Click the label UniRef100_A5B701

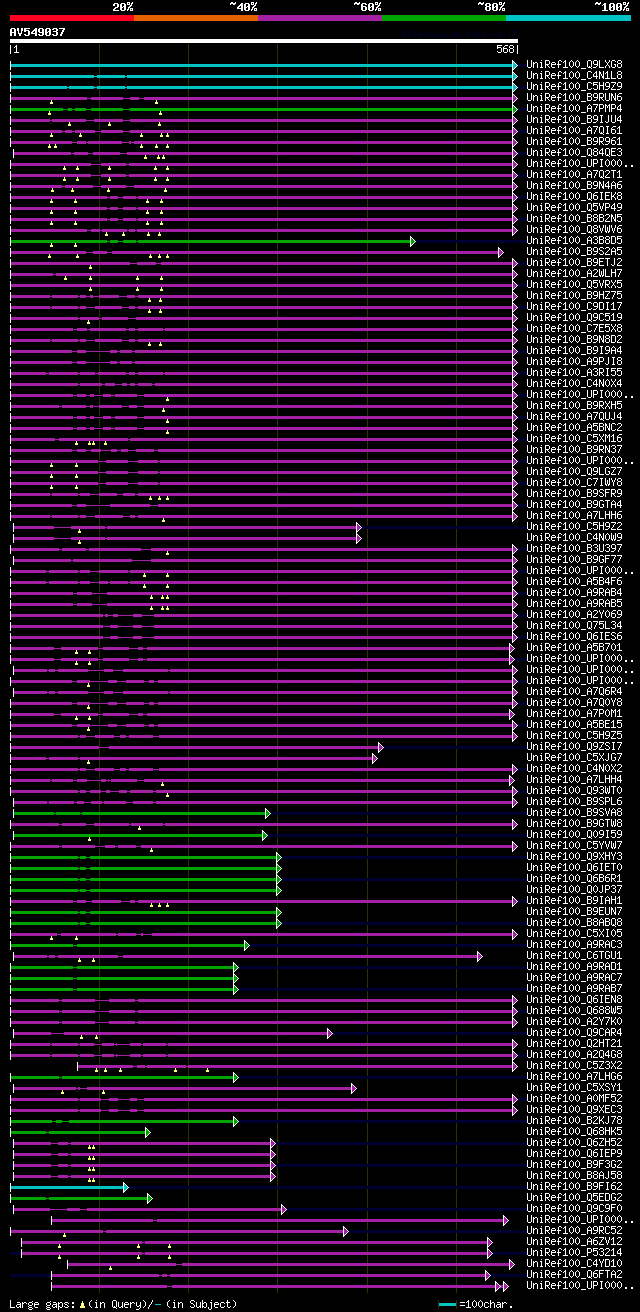tap(574, 647)
